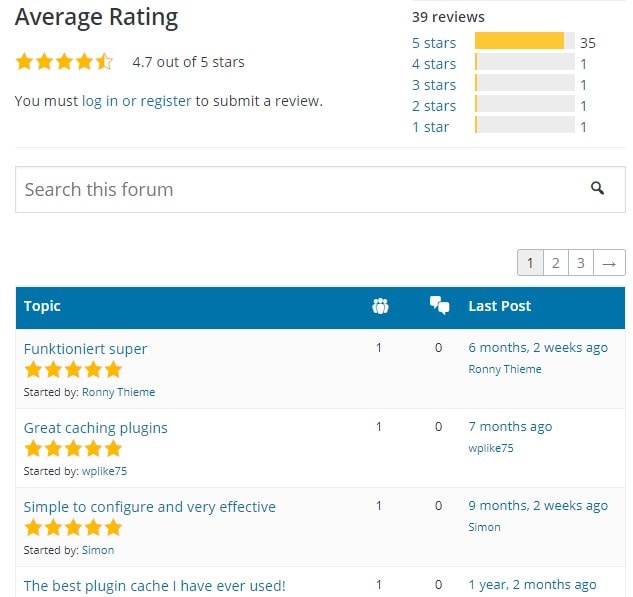Filter reviews by 5 stars
This screenshot has width=633, height=597.
(x=434, y=43)
